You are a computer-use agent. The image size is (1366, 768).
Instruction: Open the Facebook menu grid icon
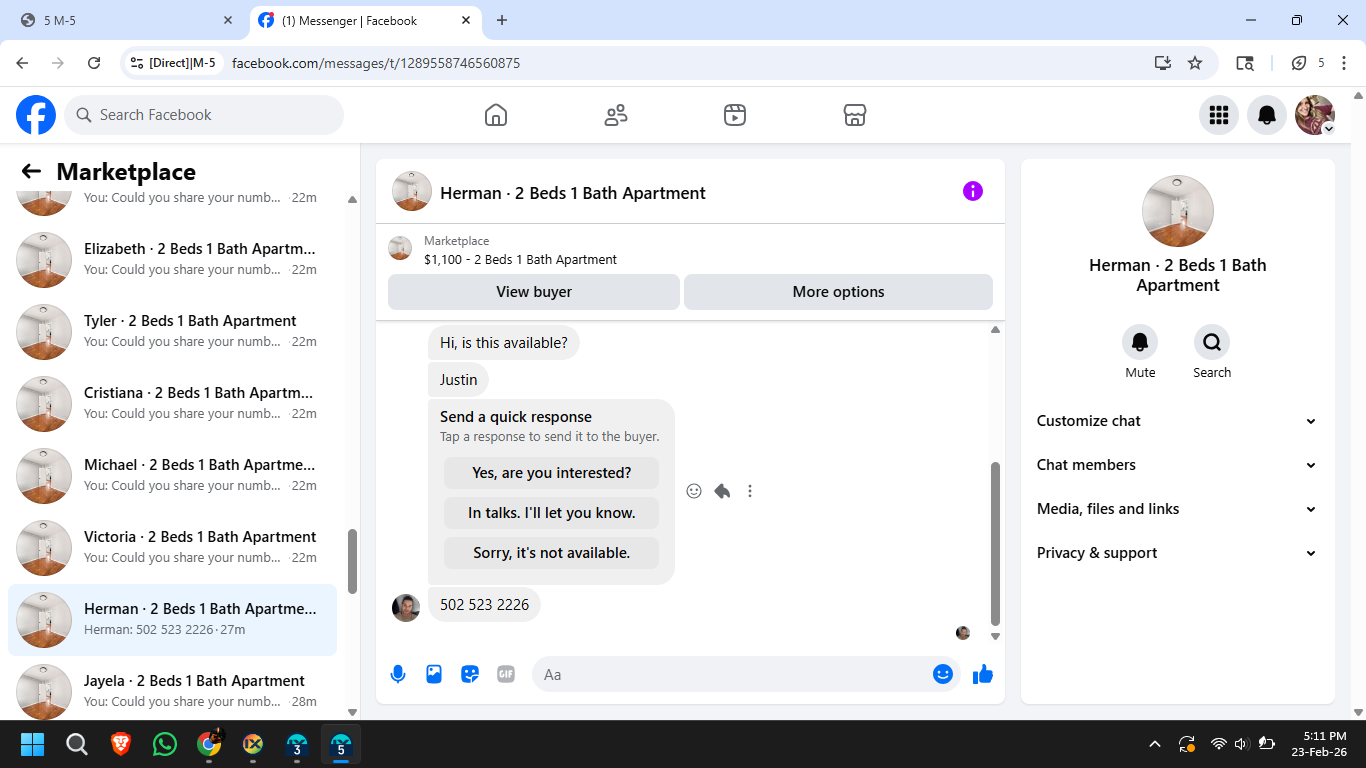[x=1219, y=115]
